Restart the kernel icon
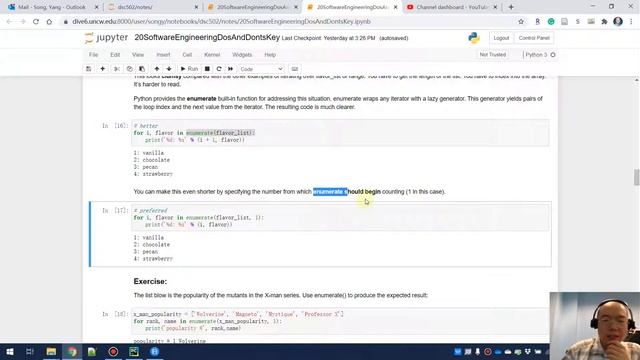The image size is (640, 360). click(x=219, y=69)
